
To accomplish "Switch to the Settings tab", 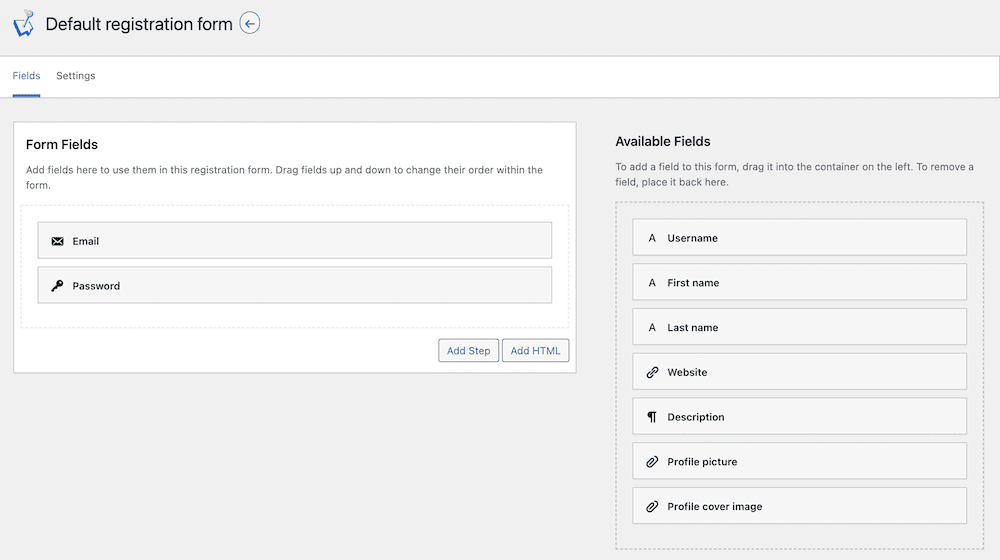I will [76, 76].
